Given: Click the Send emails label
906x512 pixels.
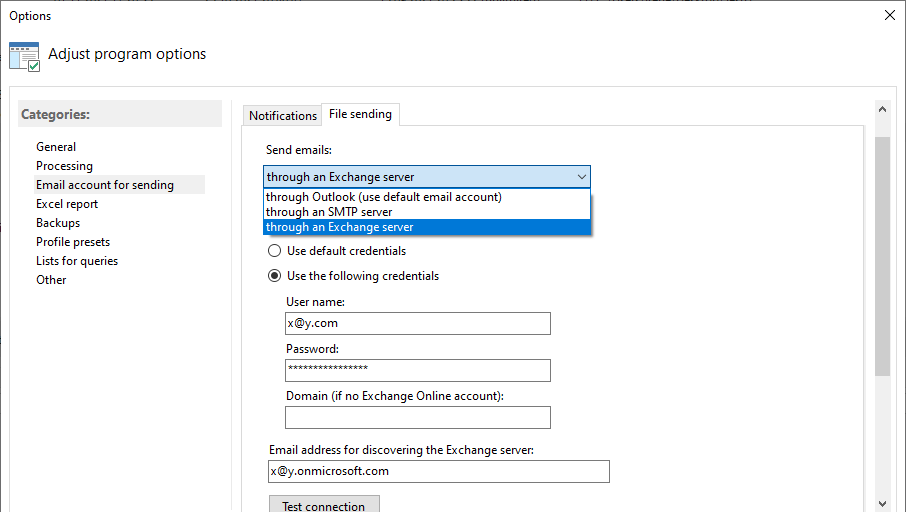Looking at the screenshot, I should pyautogui.click(x=299, y=150).
